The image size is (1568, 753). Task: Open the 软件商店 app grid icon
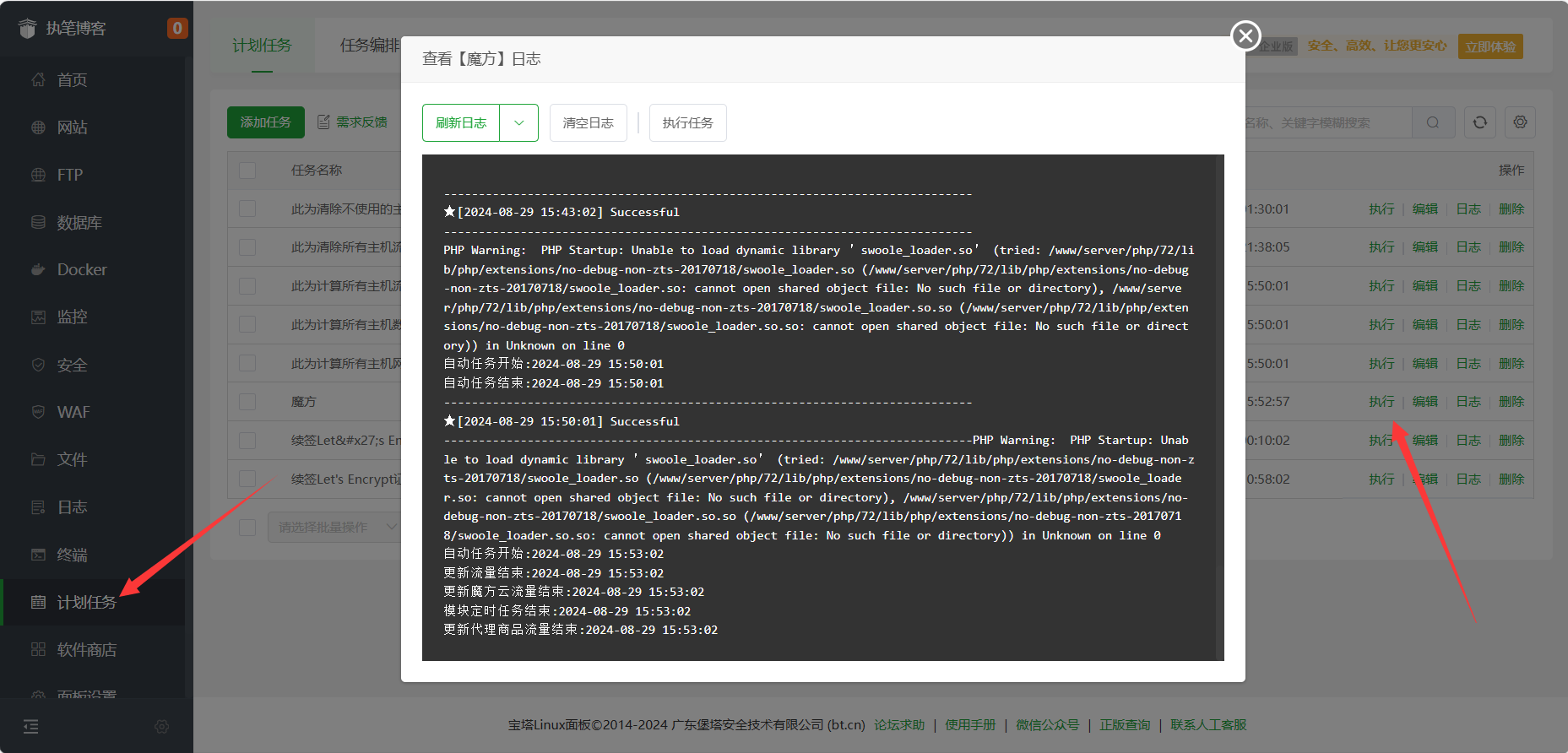[x=38, y=649]
